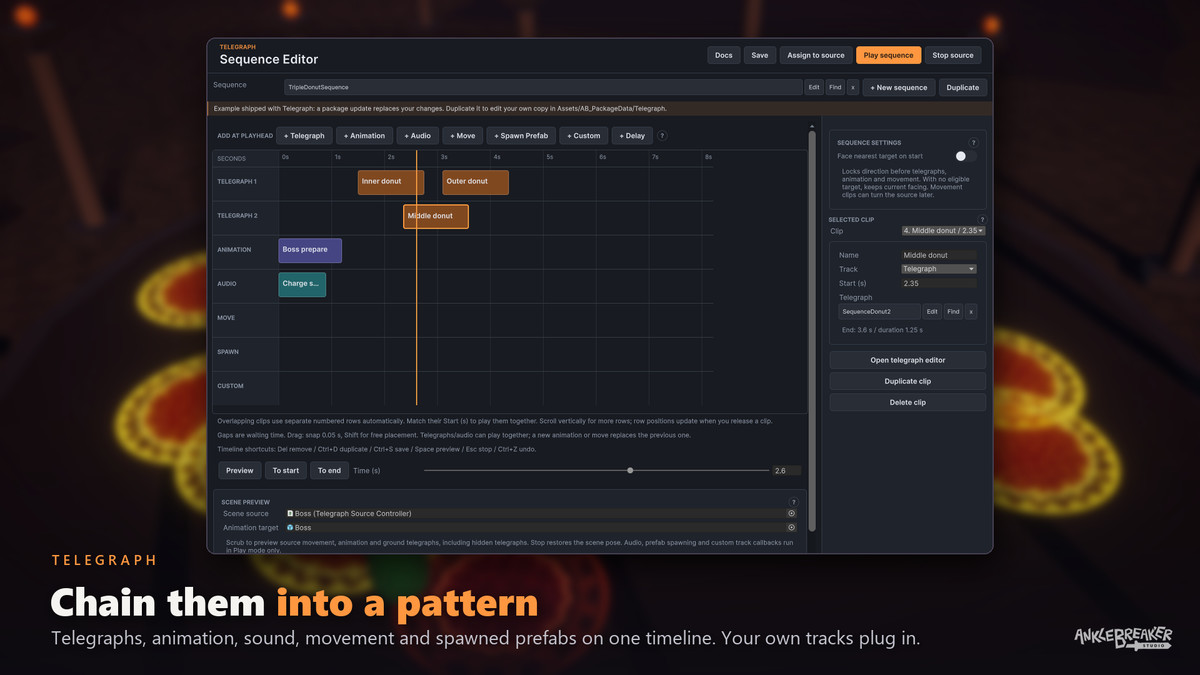
Task: Select the Boss prepare animation clip
Action: point(310,250)
